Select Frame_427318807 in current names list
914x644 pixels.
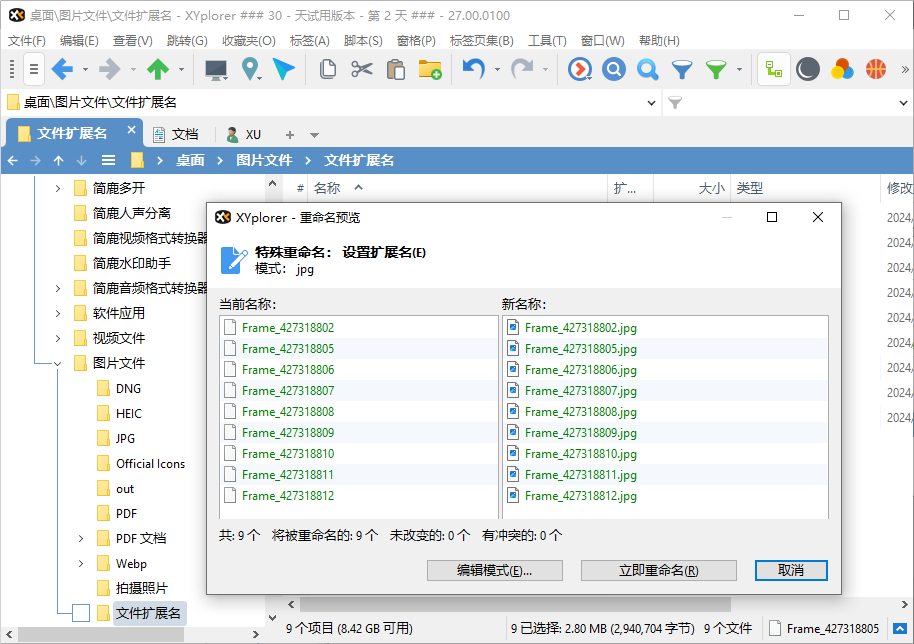(288, 391)
